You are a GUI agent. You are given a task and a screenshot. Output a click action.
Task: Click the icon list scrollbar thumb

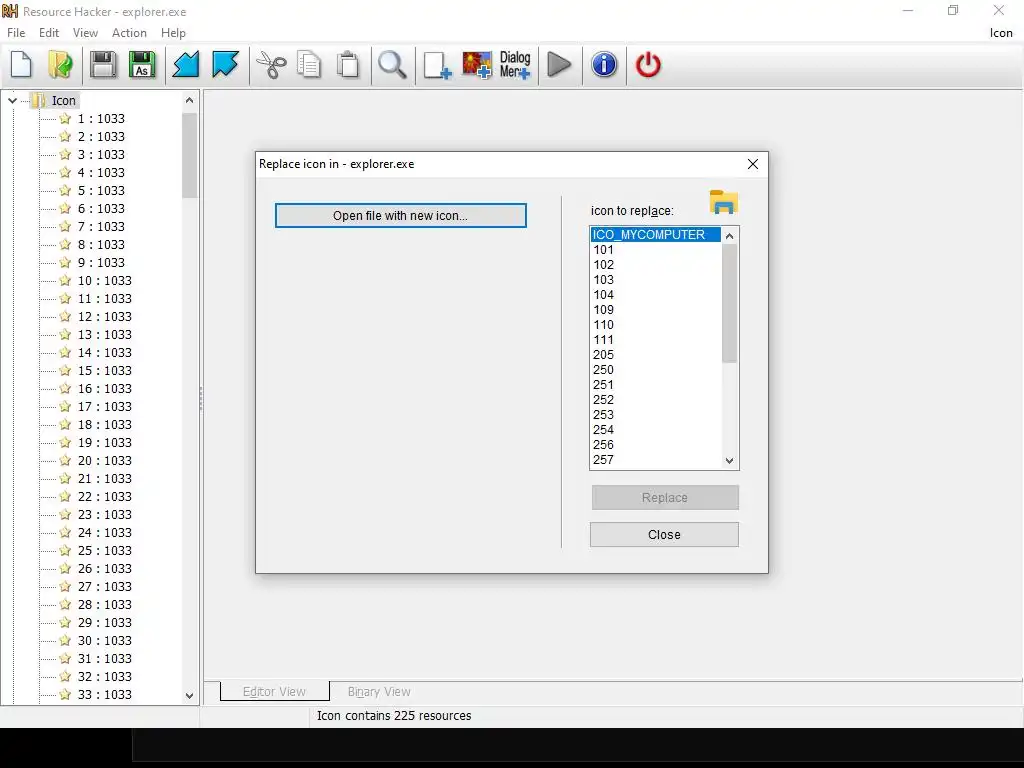coord(729,304)
